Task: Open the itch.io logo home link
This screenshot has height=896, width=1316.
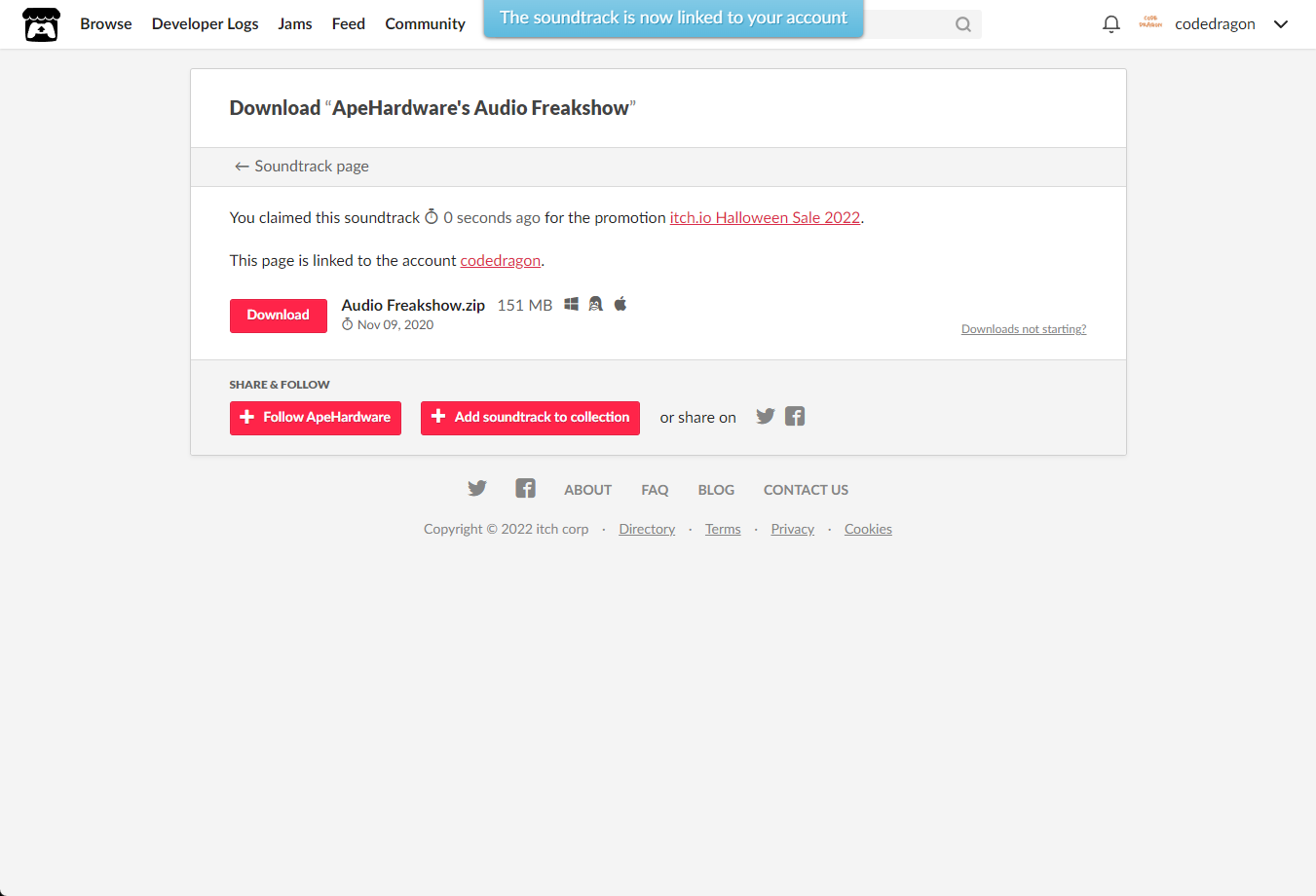Action: coord(41,24)
